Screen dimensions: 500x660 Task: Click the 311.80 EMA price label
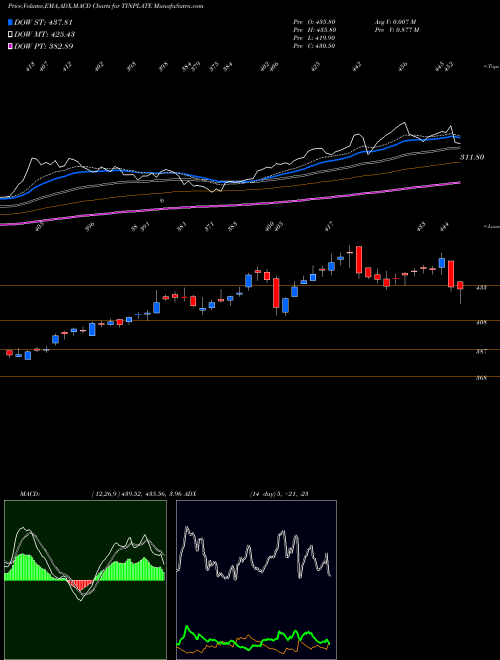(472, 157)
